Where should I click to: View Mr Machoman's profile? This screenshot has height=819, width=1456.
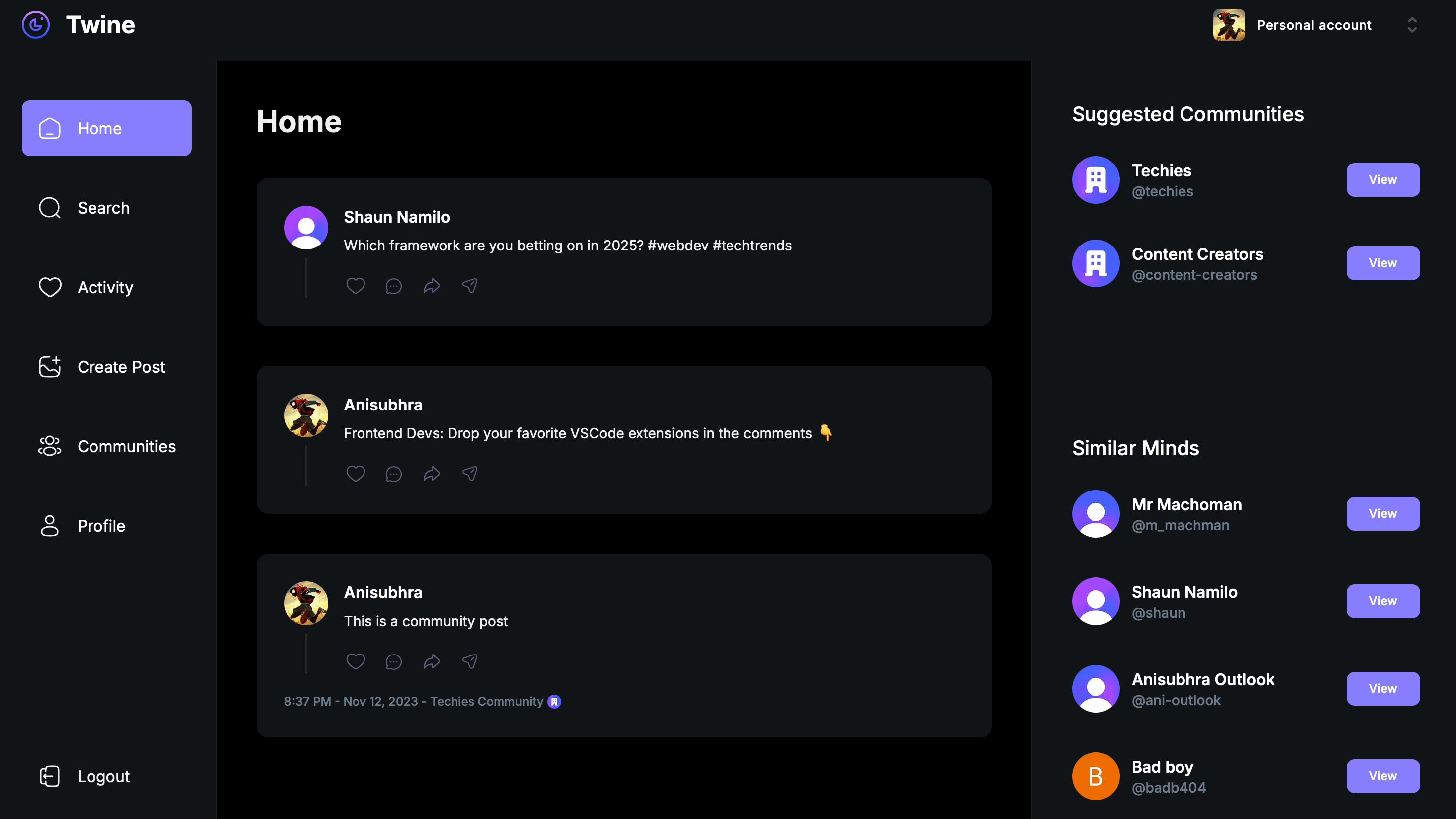coord(1382,513)
